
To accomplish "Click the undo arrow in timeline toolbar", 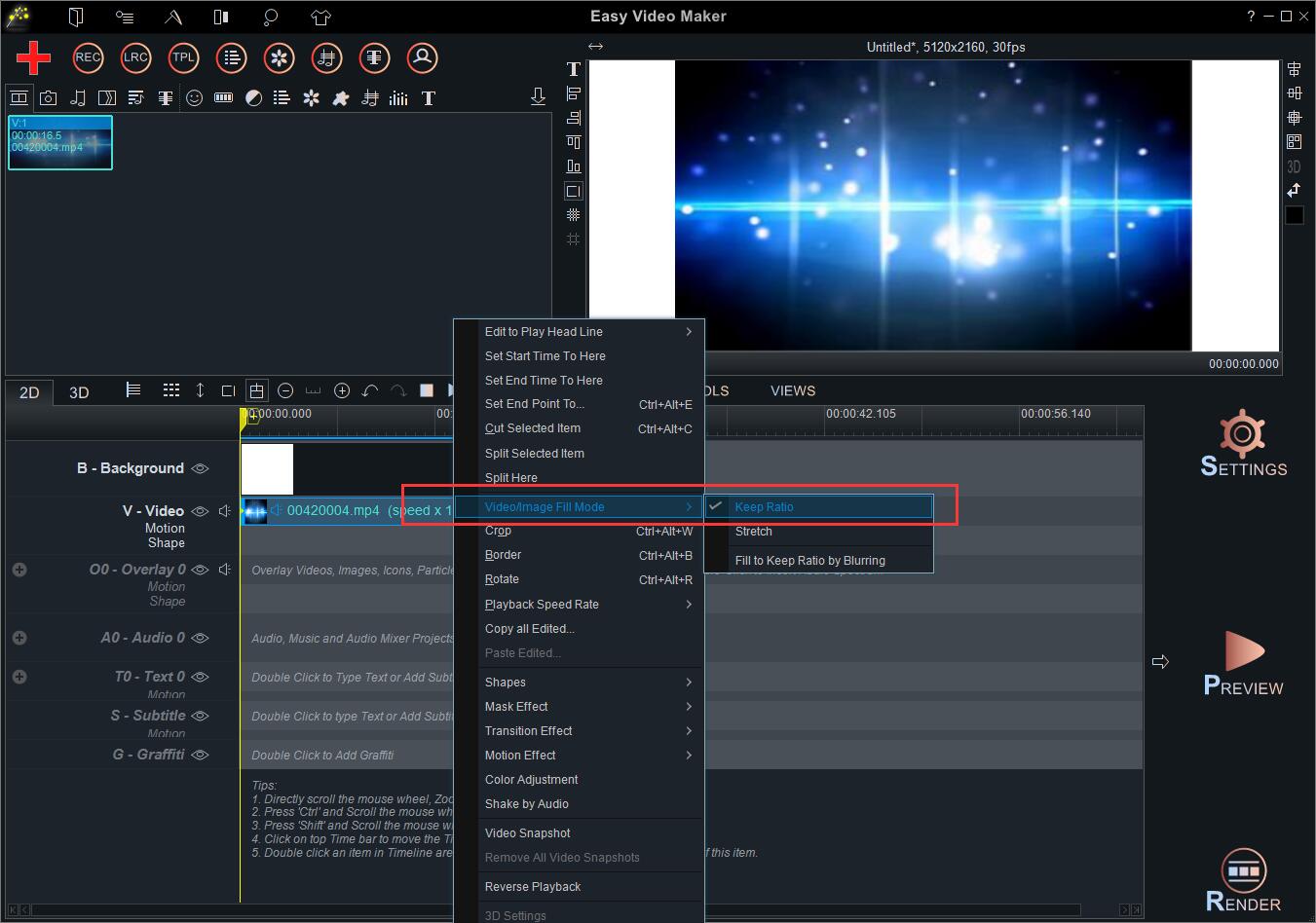I will 370,390.
